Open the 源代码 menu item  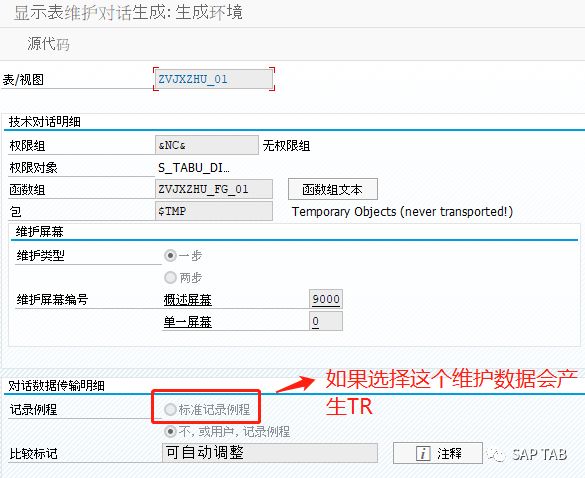(x=48, y=44)
